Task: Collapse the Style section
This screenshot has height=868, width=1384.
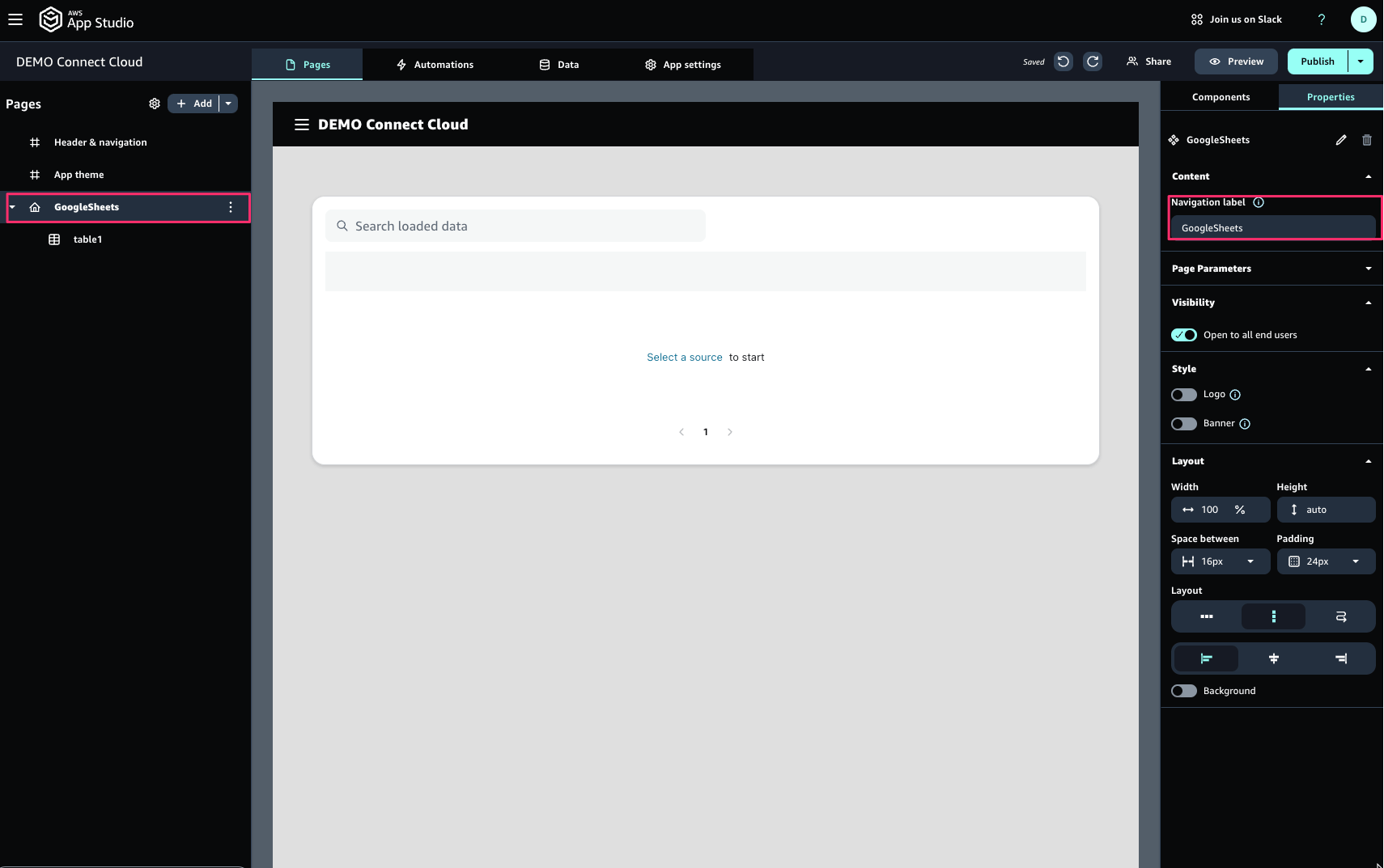Action: pyautogui.click(x=1369, y=369)
